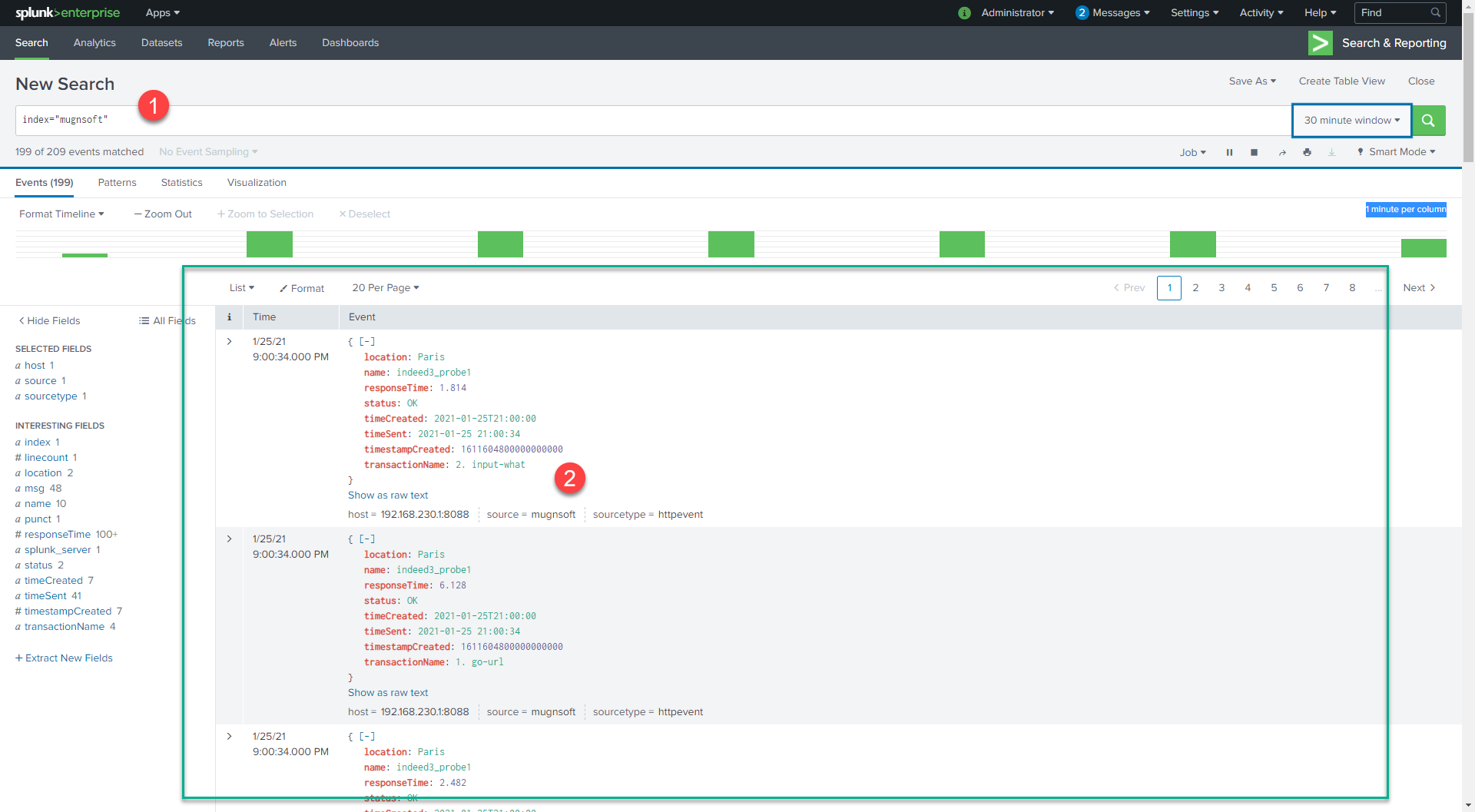Open the Administrator menu
Image resolution: width=1475 pixels, height=812 pixels.
coord(1017,13)
